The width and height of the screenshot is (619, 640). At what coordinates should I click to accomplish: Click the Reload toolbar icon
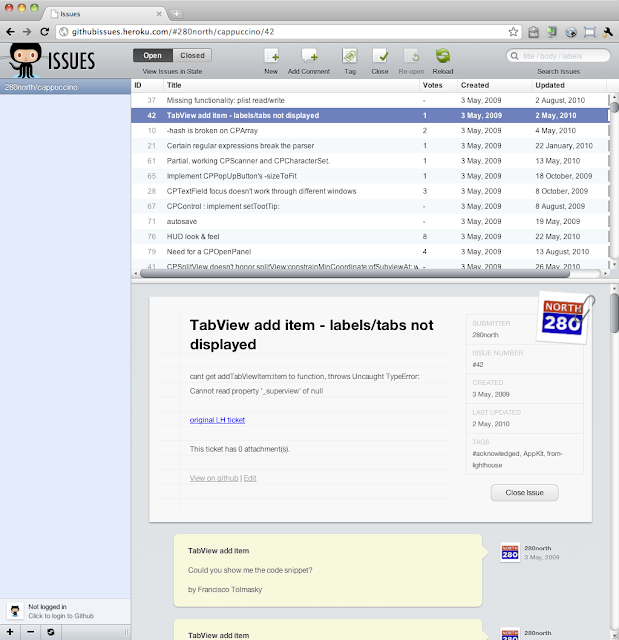[443, 56]
